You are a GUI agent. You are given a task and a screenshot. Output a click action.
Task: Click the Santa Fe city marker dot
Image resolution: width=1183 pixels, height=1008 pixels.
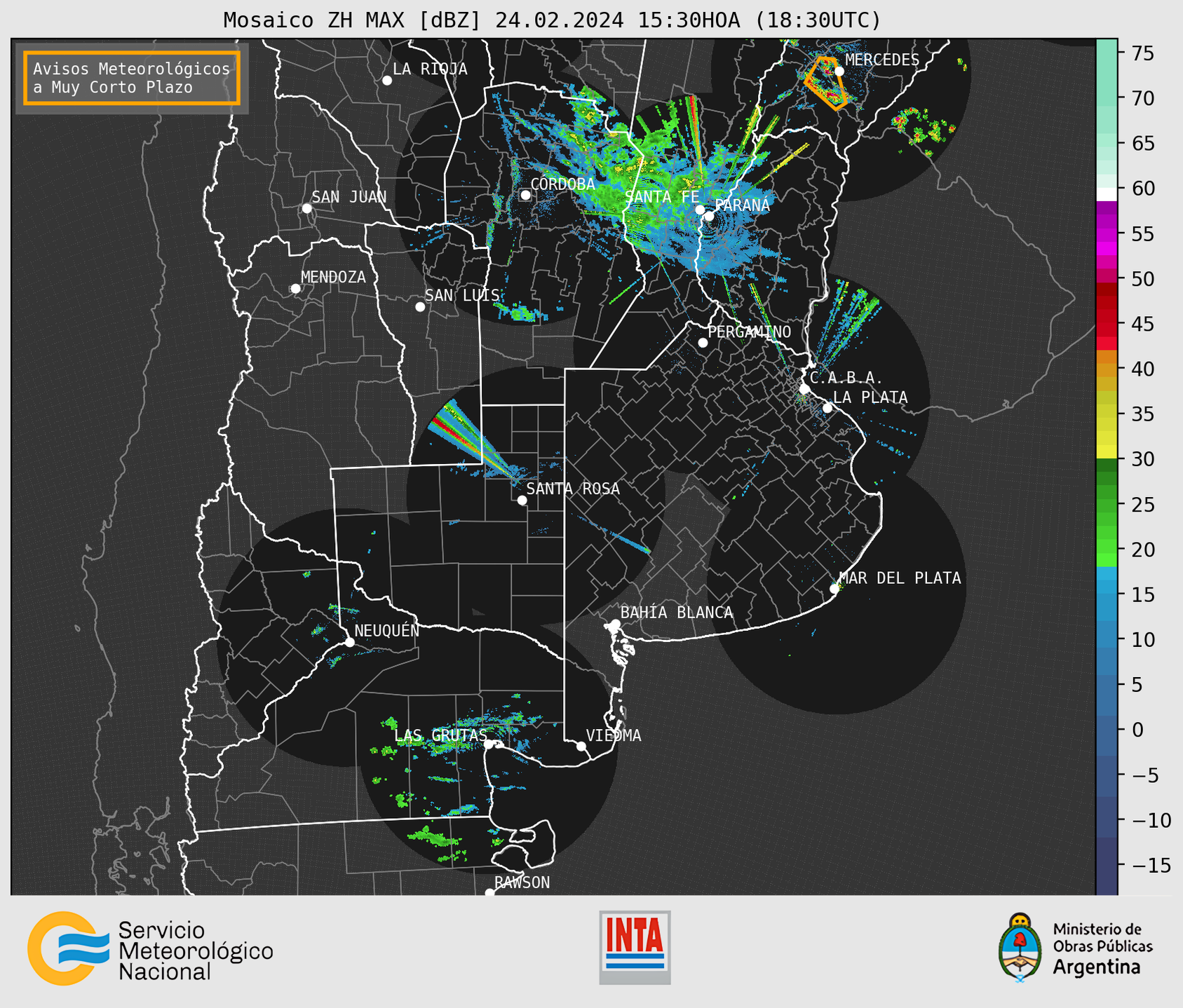(700, 210)
